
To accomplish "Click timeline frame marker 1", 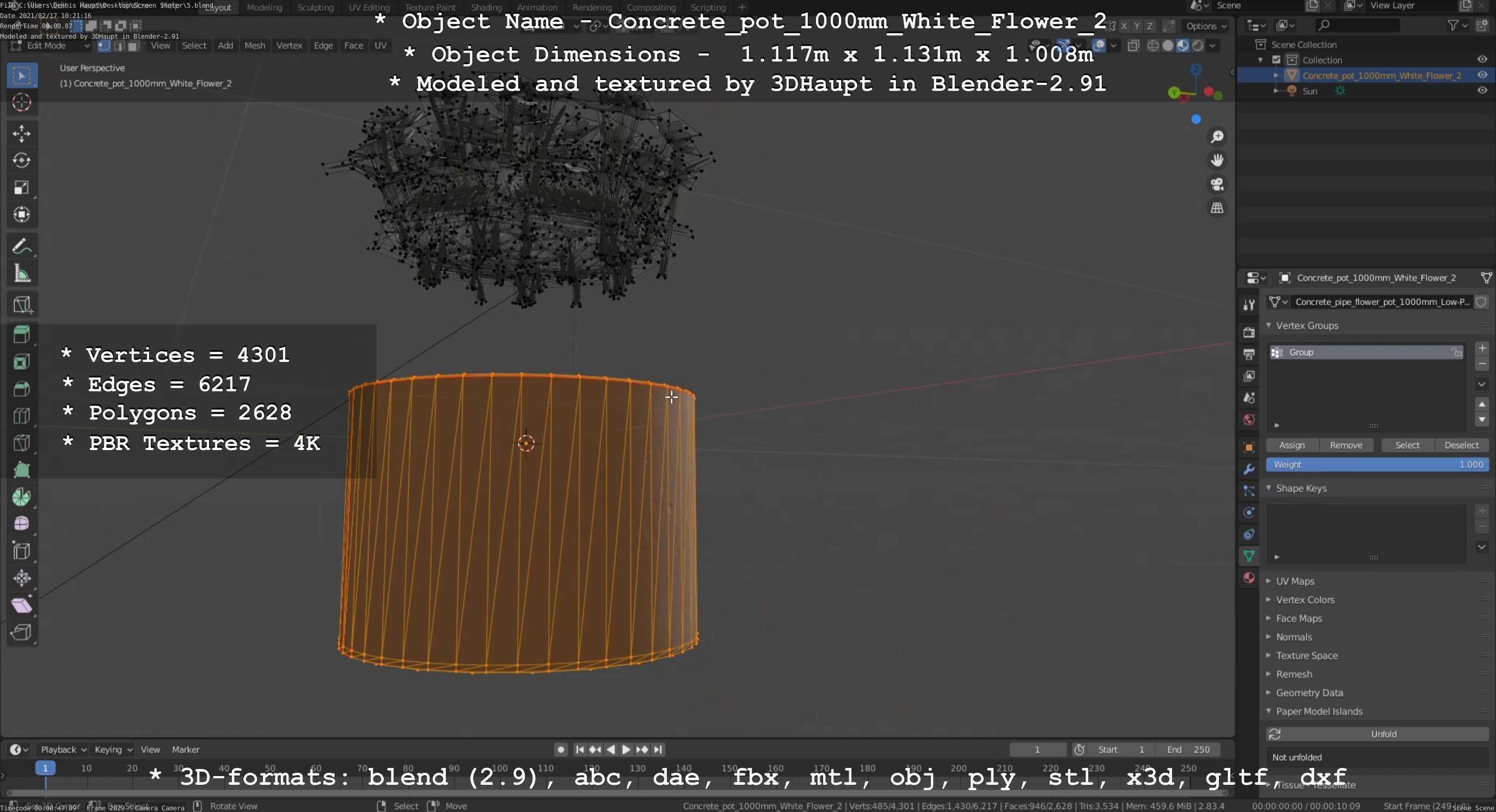I will 45,768.
